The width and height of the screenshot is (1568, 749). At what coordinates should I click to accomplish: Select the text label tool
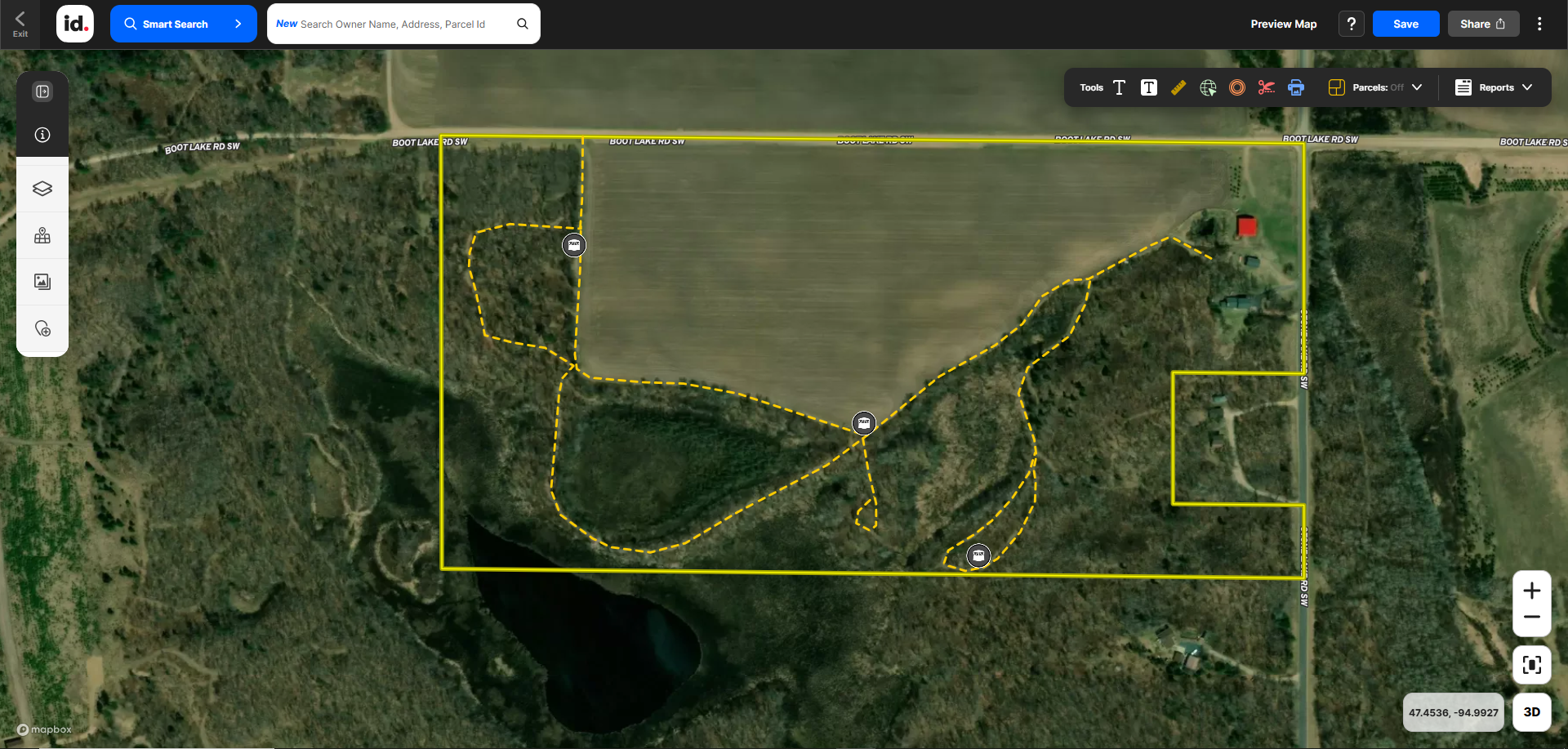(1119, 87)
